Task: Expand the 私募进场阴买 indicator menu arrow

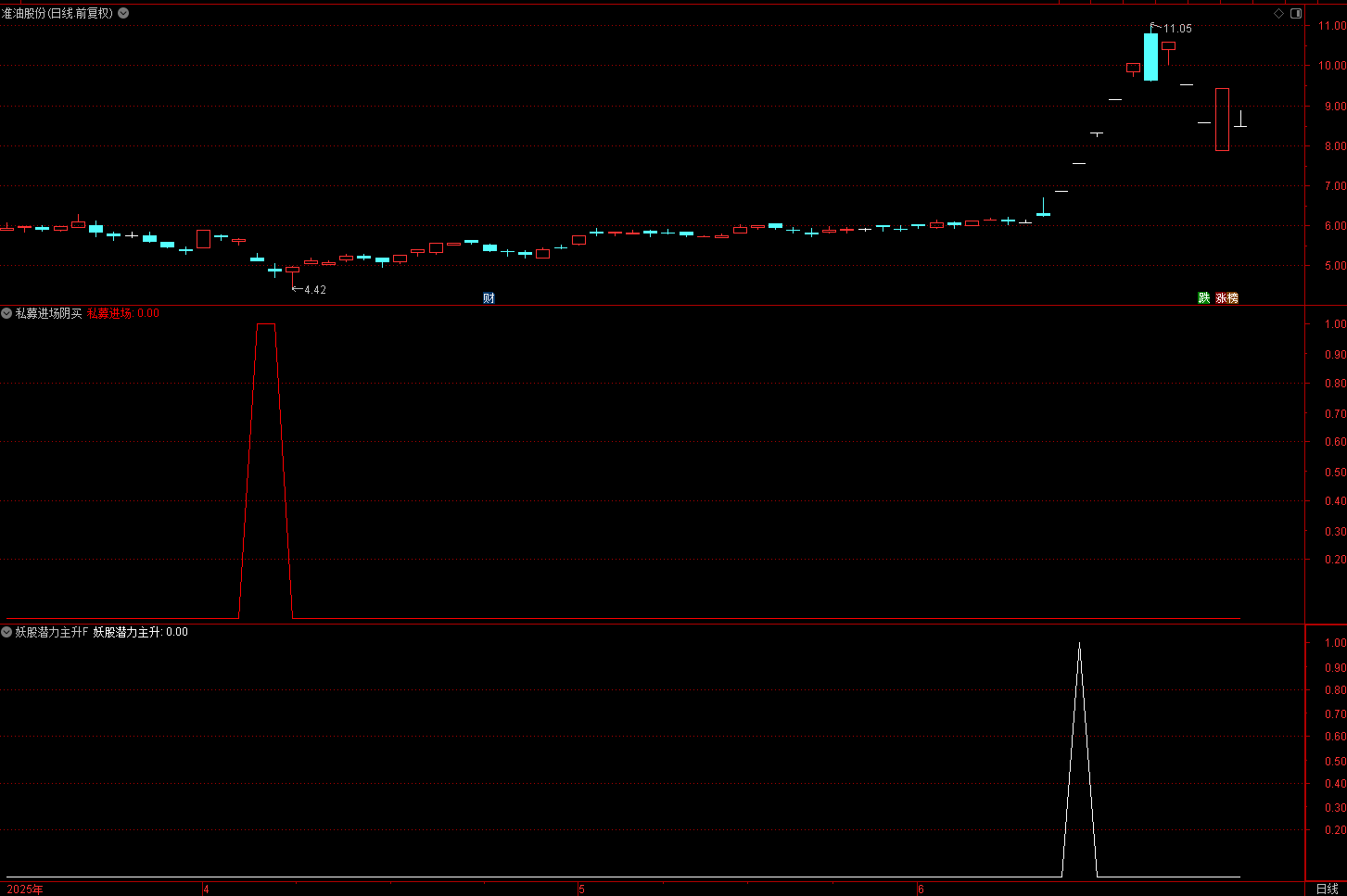Action: point(6,313)
